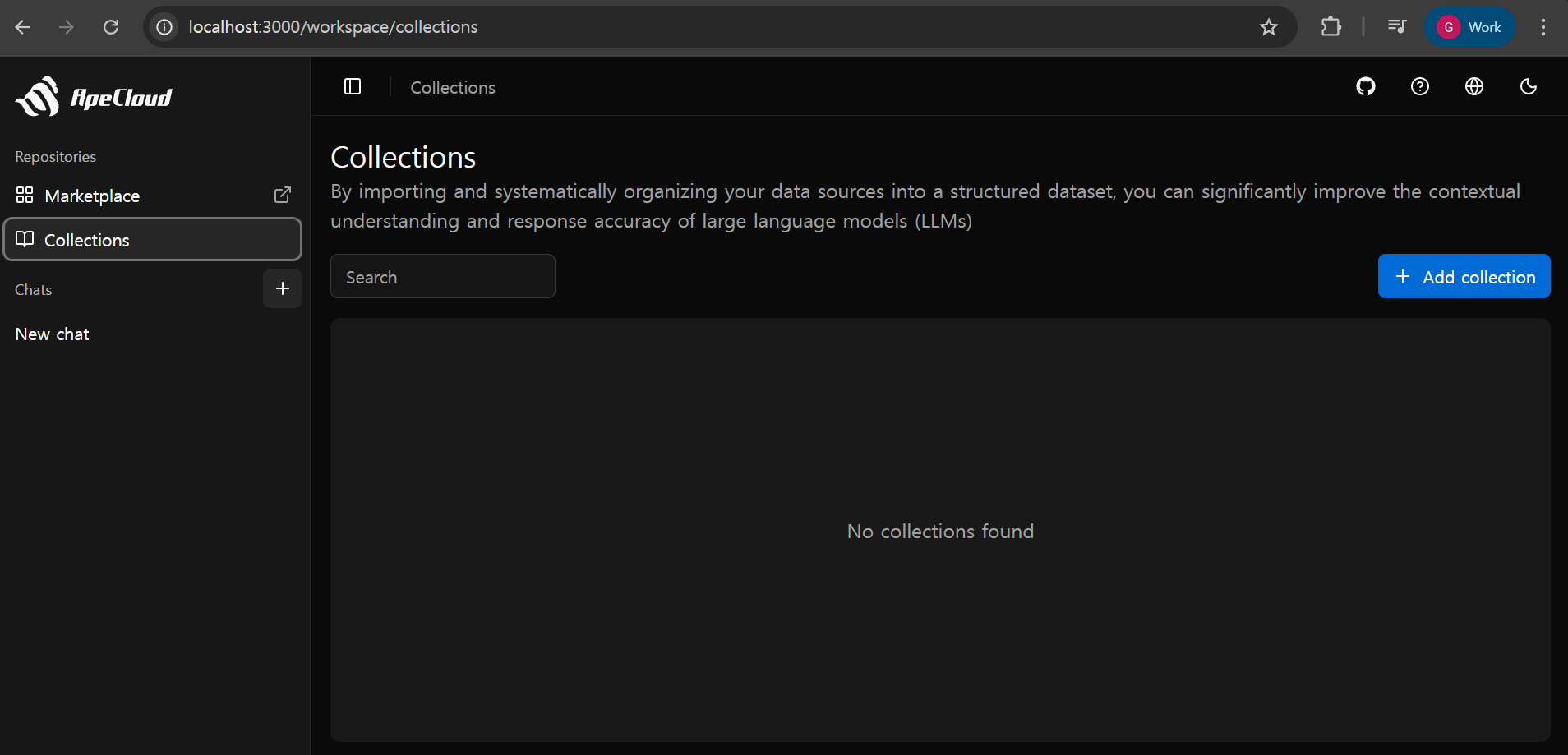Open the GitHub repository link icon

pyautogui.click(x=1366, y=86)
